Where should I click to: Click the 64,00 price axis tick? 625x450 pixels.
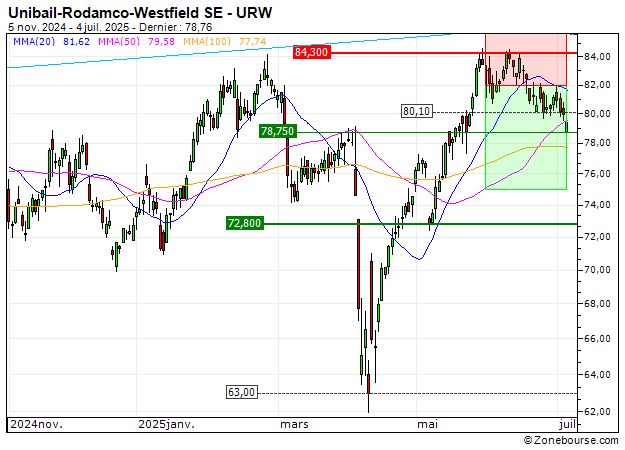coord(597,374)
